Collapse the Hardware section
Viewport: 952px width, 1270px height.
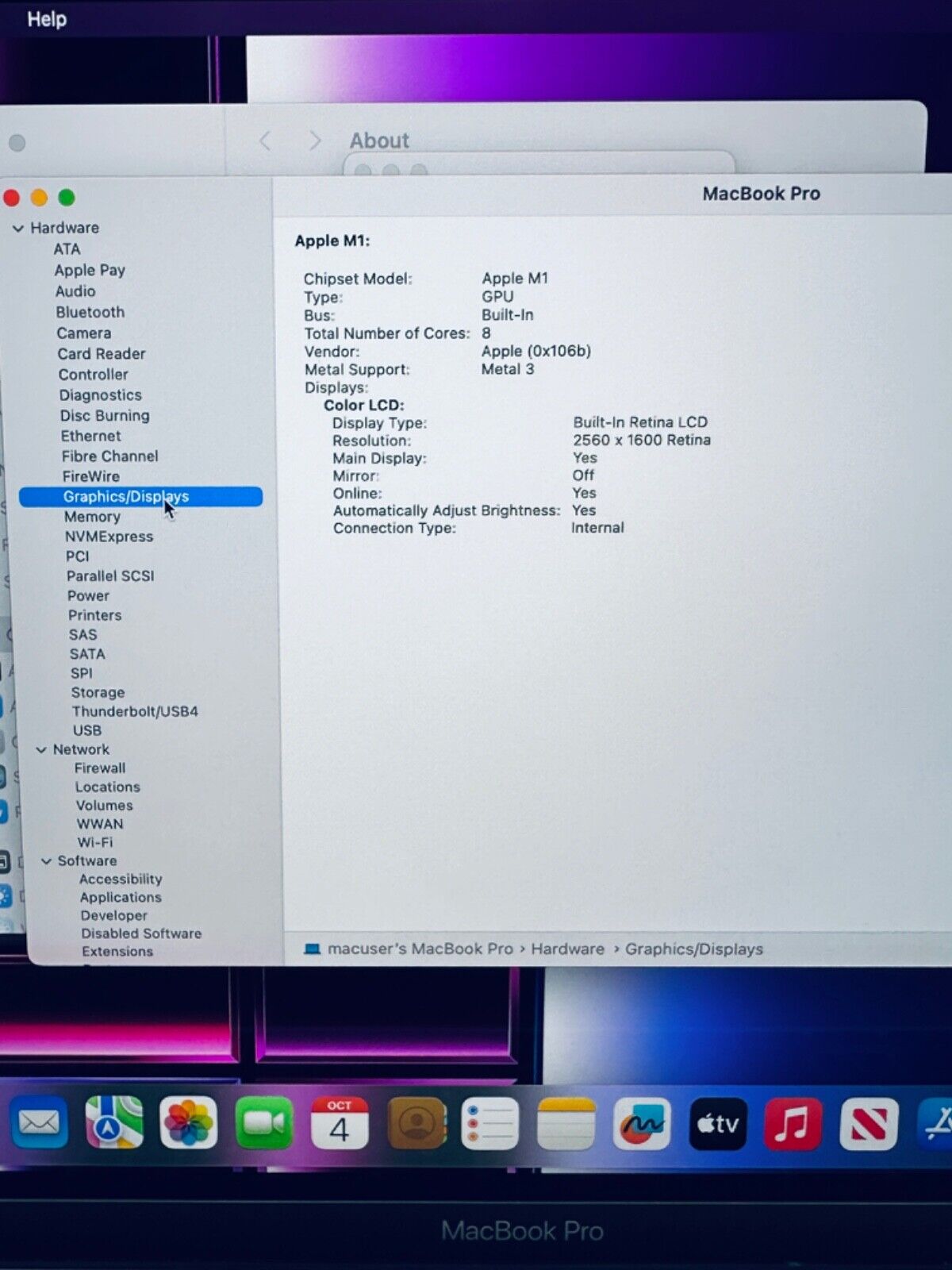[18, 229]
